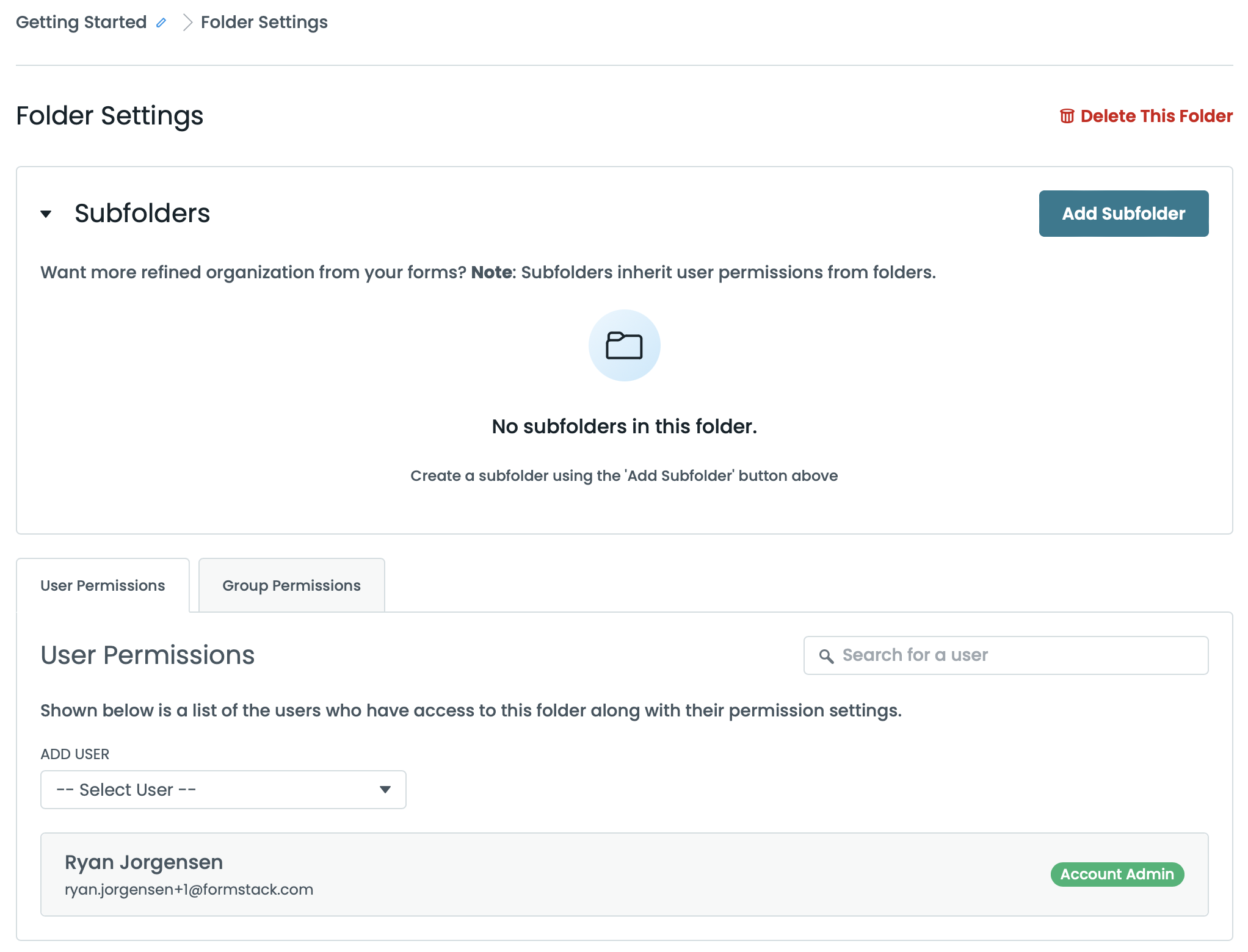Click the No subfolders in this folder message

click(624, 427)
